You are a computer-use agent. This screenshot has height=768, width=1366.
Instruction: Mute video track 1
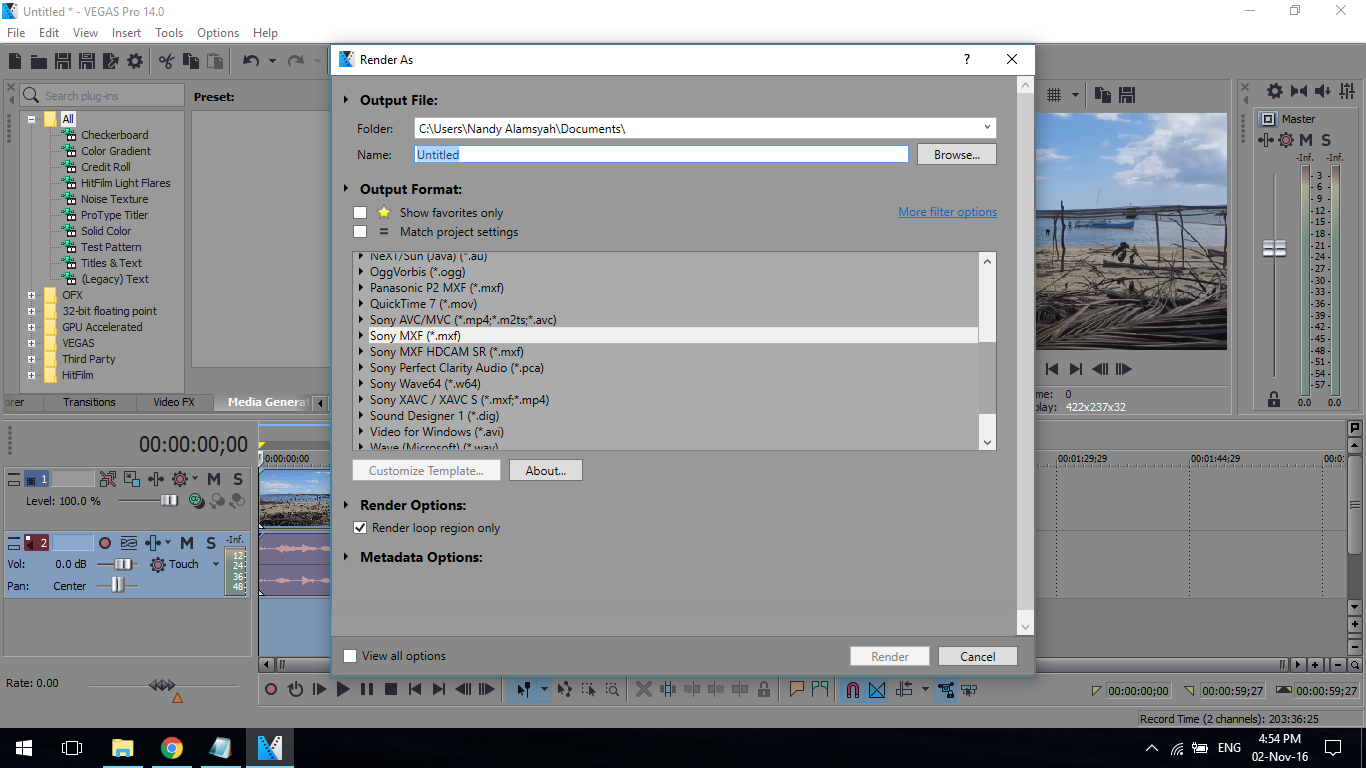214,479
